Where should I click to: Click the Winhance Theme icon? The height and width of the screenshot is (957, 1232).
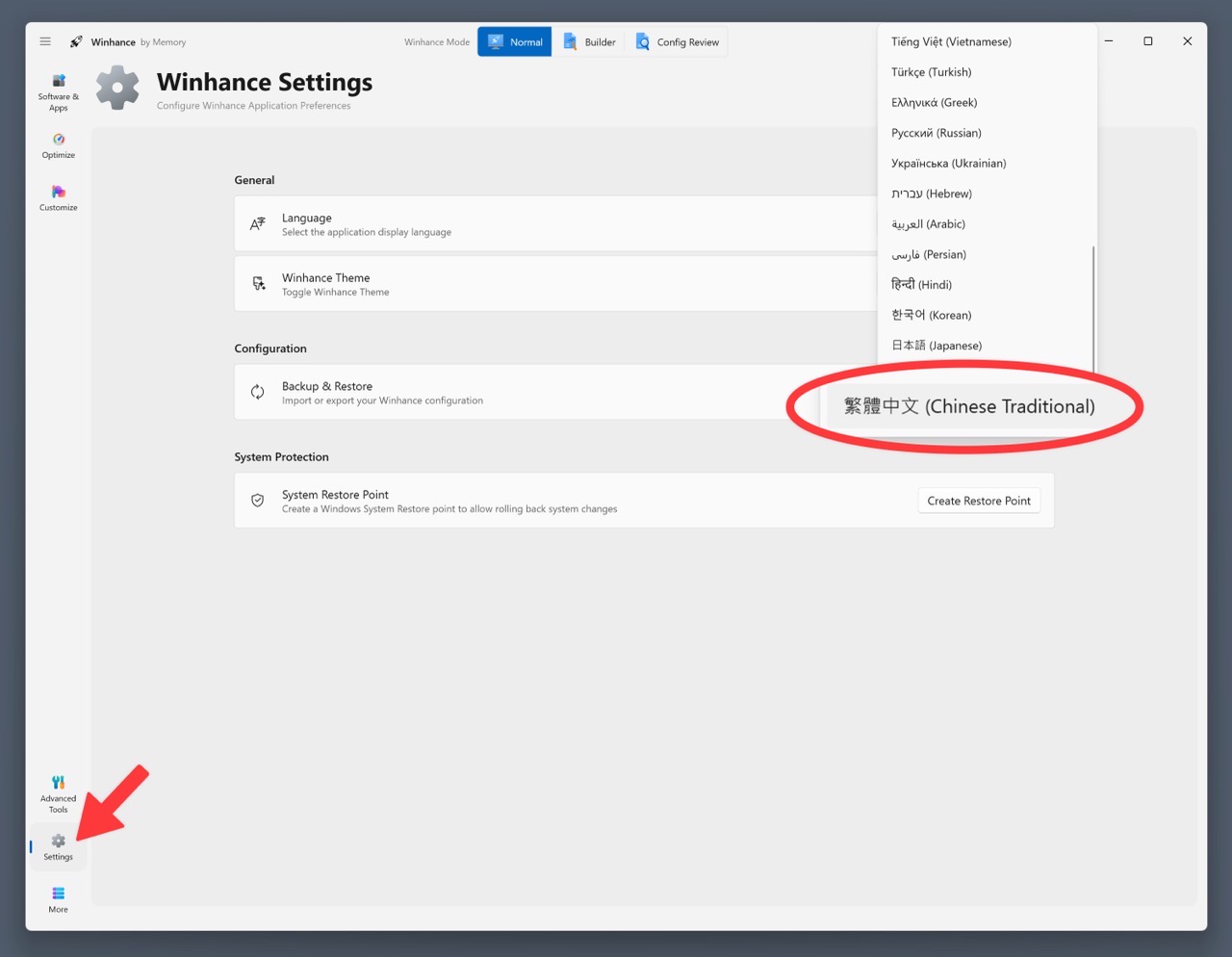pyautogui.click(x=258, y=283)
